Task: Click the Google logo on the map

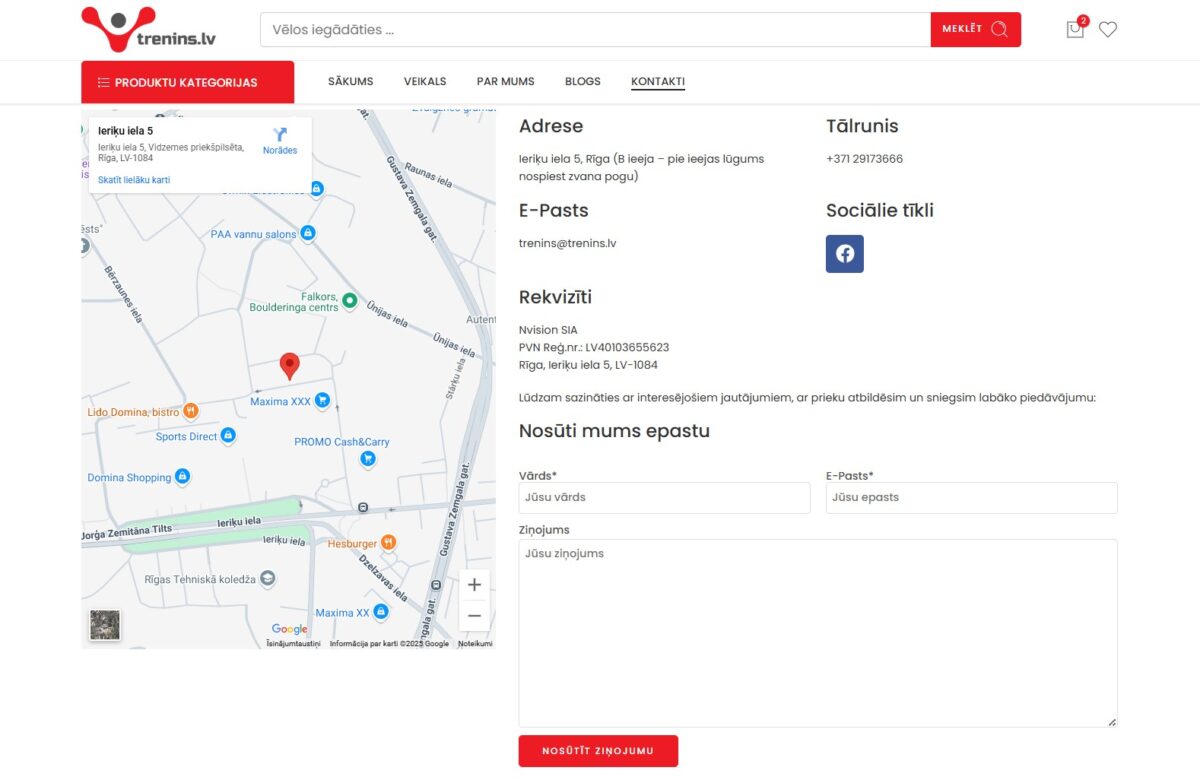Action: [289, 629]
